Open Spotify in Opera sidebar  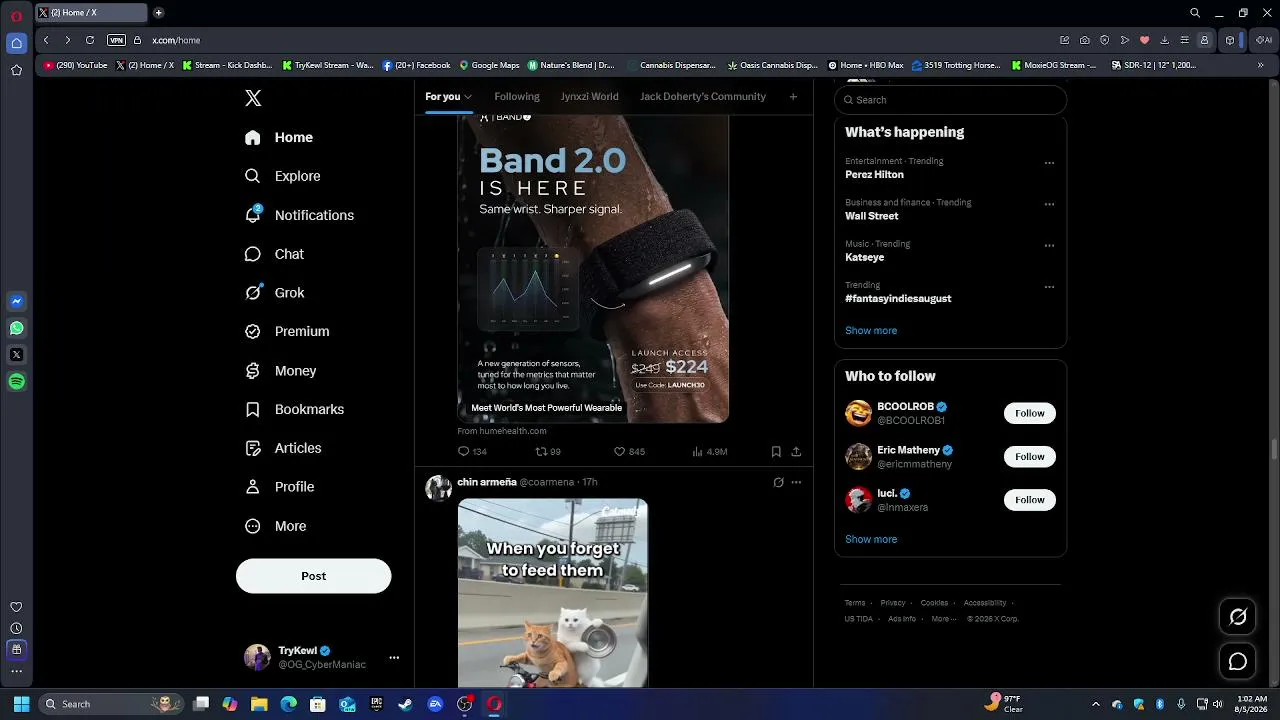click(16, 381)
